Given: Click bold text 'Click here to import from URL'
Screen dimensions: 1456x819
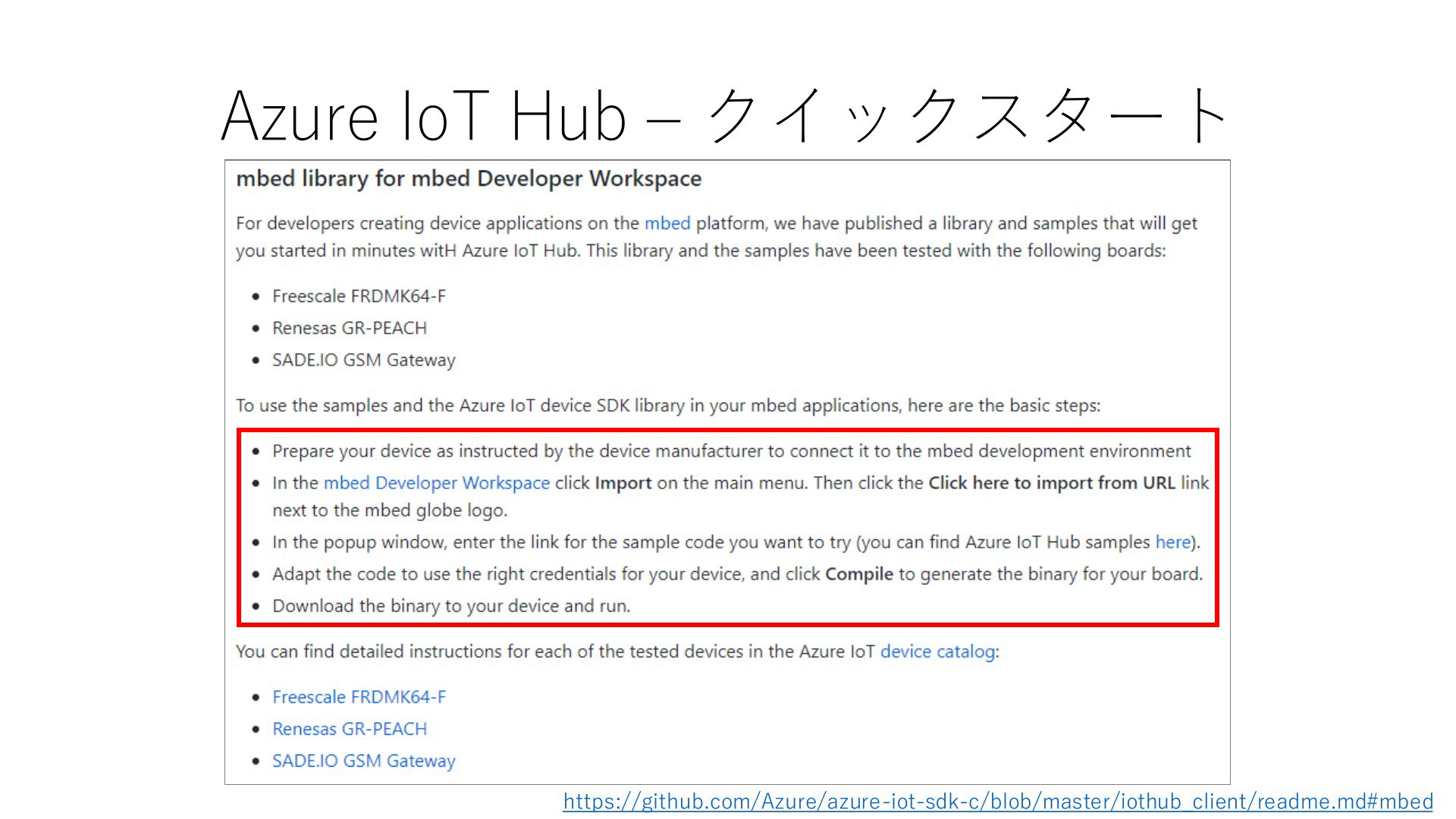Looking at the screenshot, I should [1052, 483].
